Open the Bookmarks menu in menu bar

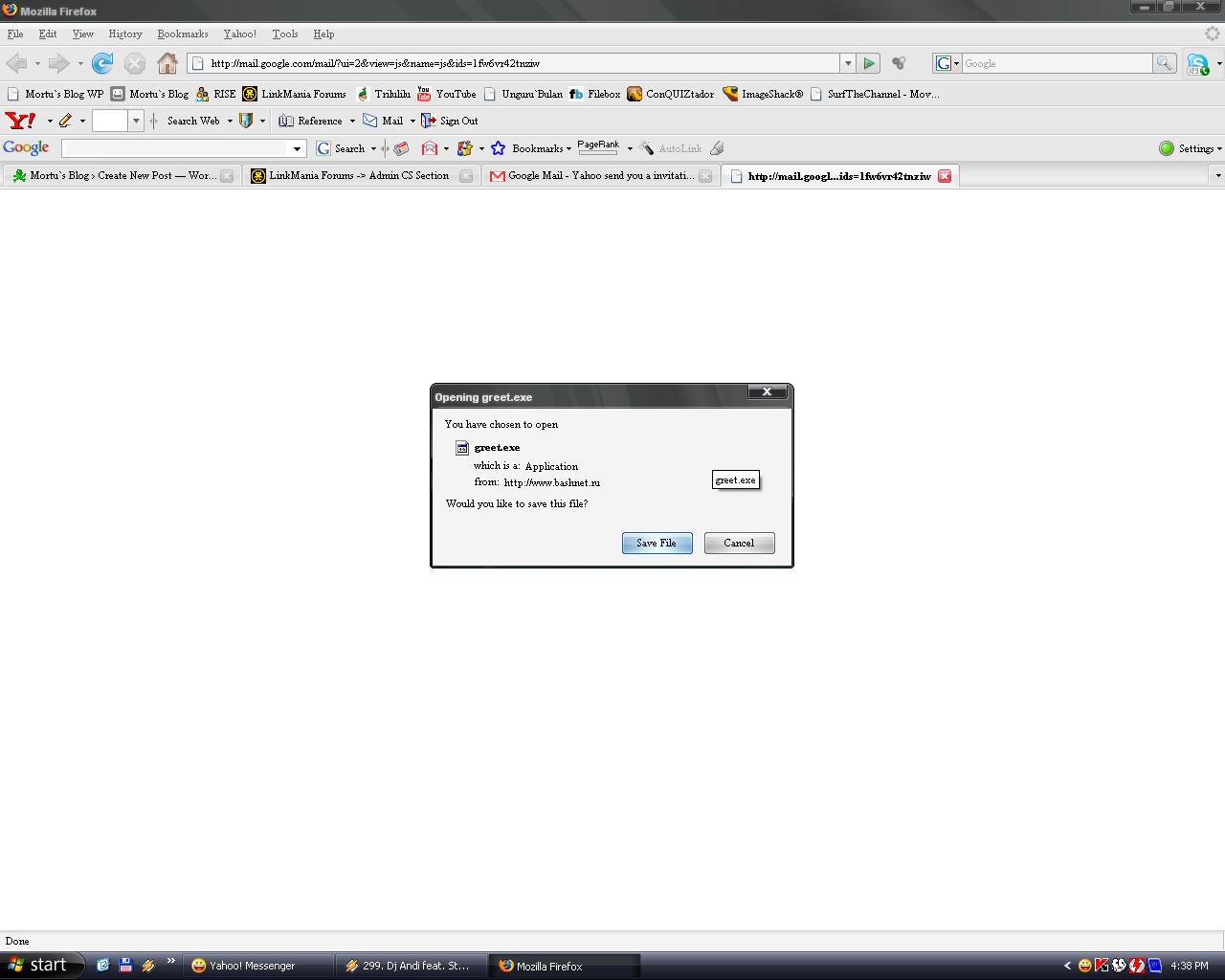(183, 33)
